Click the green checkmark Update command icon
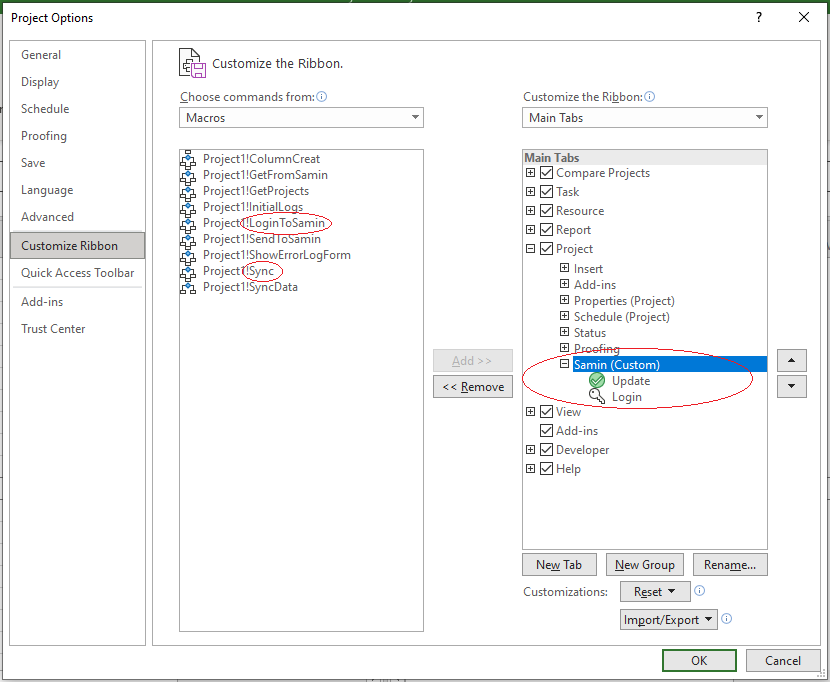 click(597, 381)
